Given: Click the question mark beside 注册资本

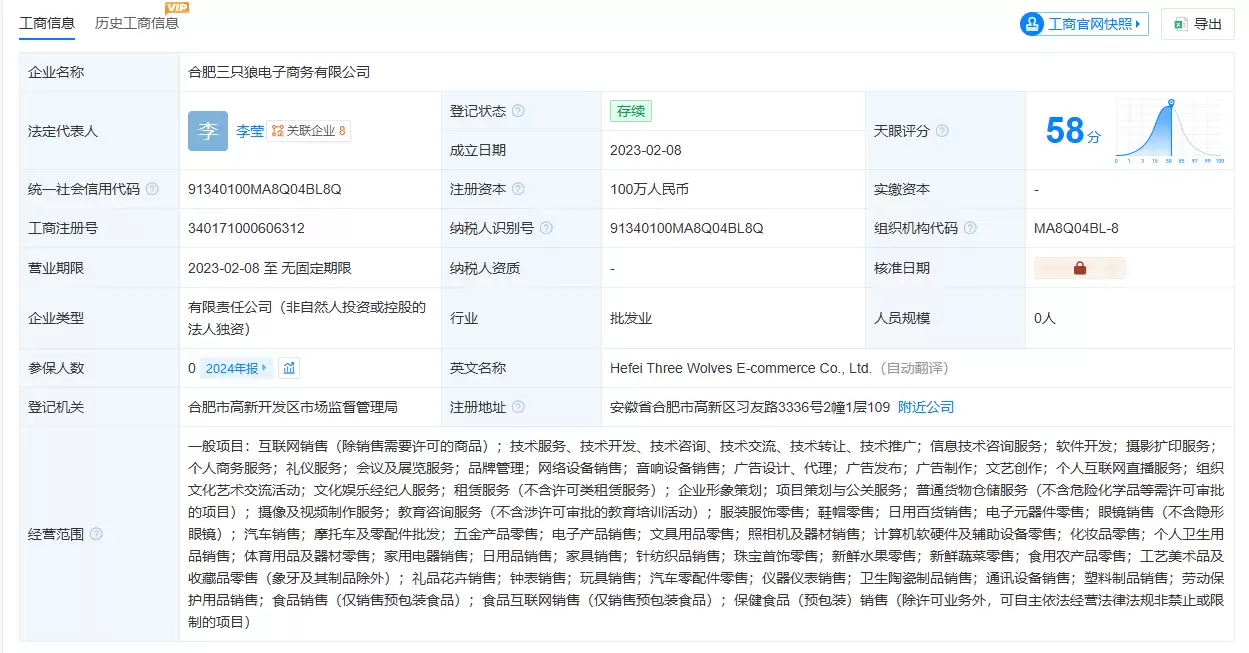Looking at the screenshot, I should [518, 189].
